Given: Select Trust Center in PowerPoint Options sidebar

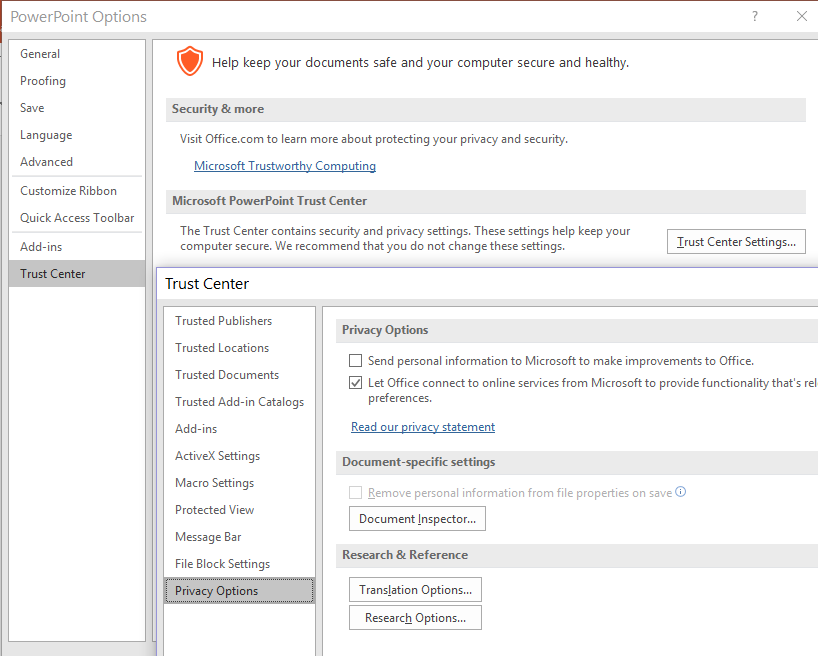Looking at the screenshot, I should [x=77, y=273].
